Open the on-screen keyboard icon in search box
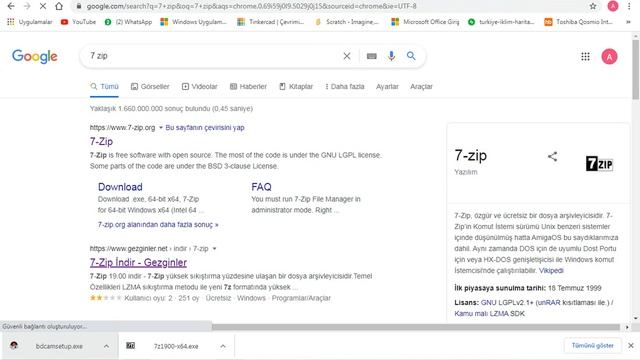This screenshot has width=640, height=360. [371, 56]
